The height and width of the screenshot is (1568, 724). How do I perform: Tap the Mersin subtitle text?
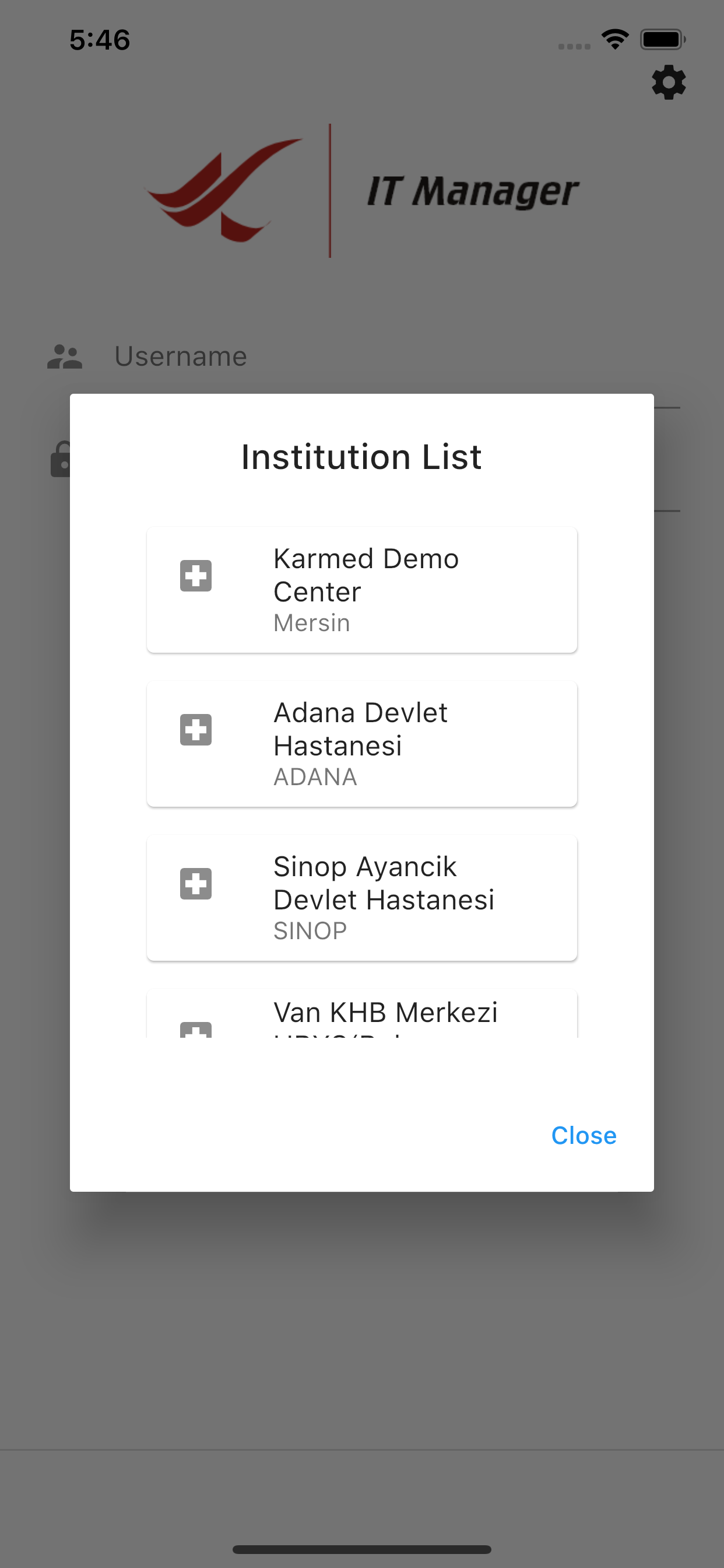311,624
